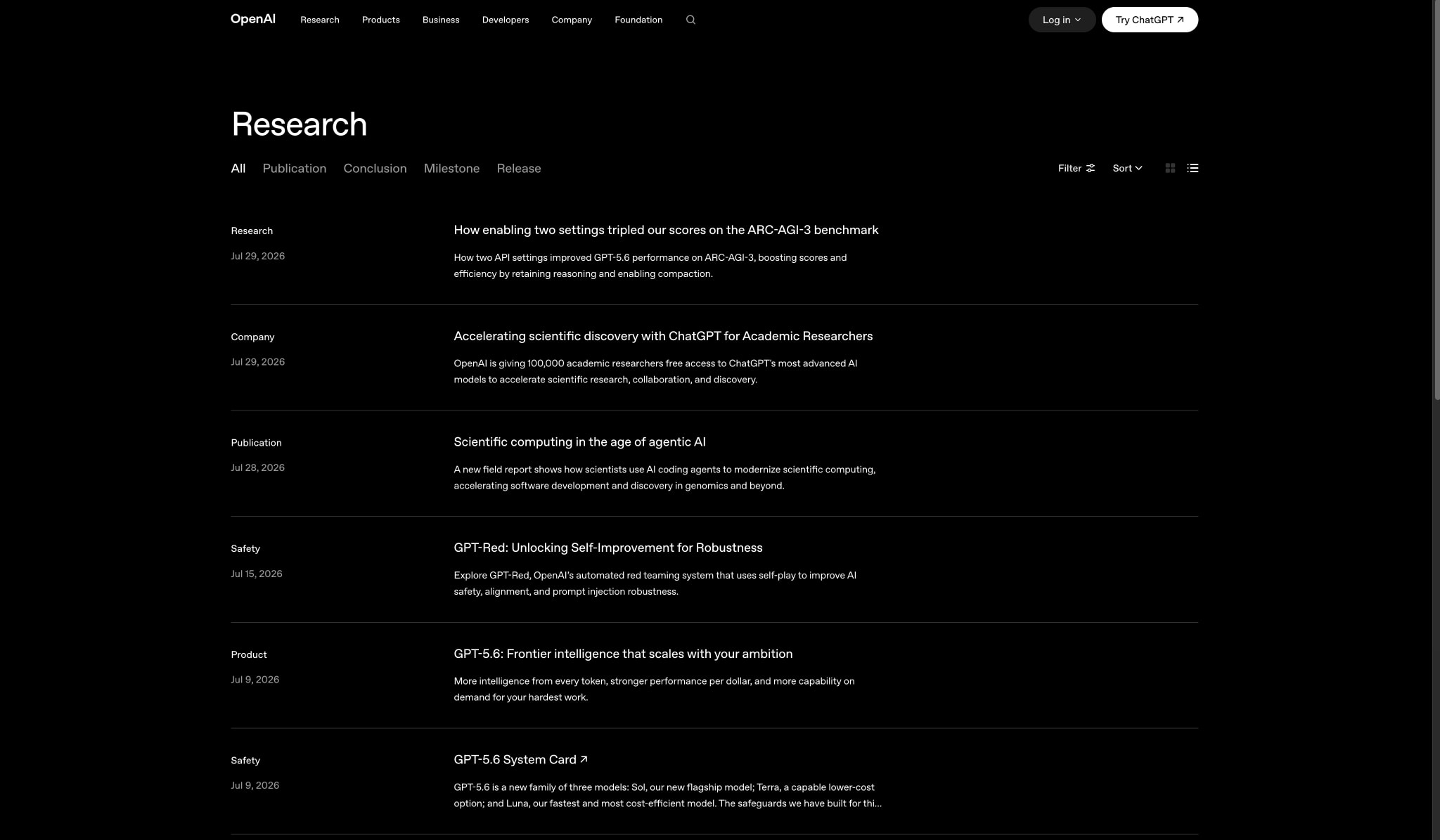
Task: Click the Product category label
Action: point(249,654)
